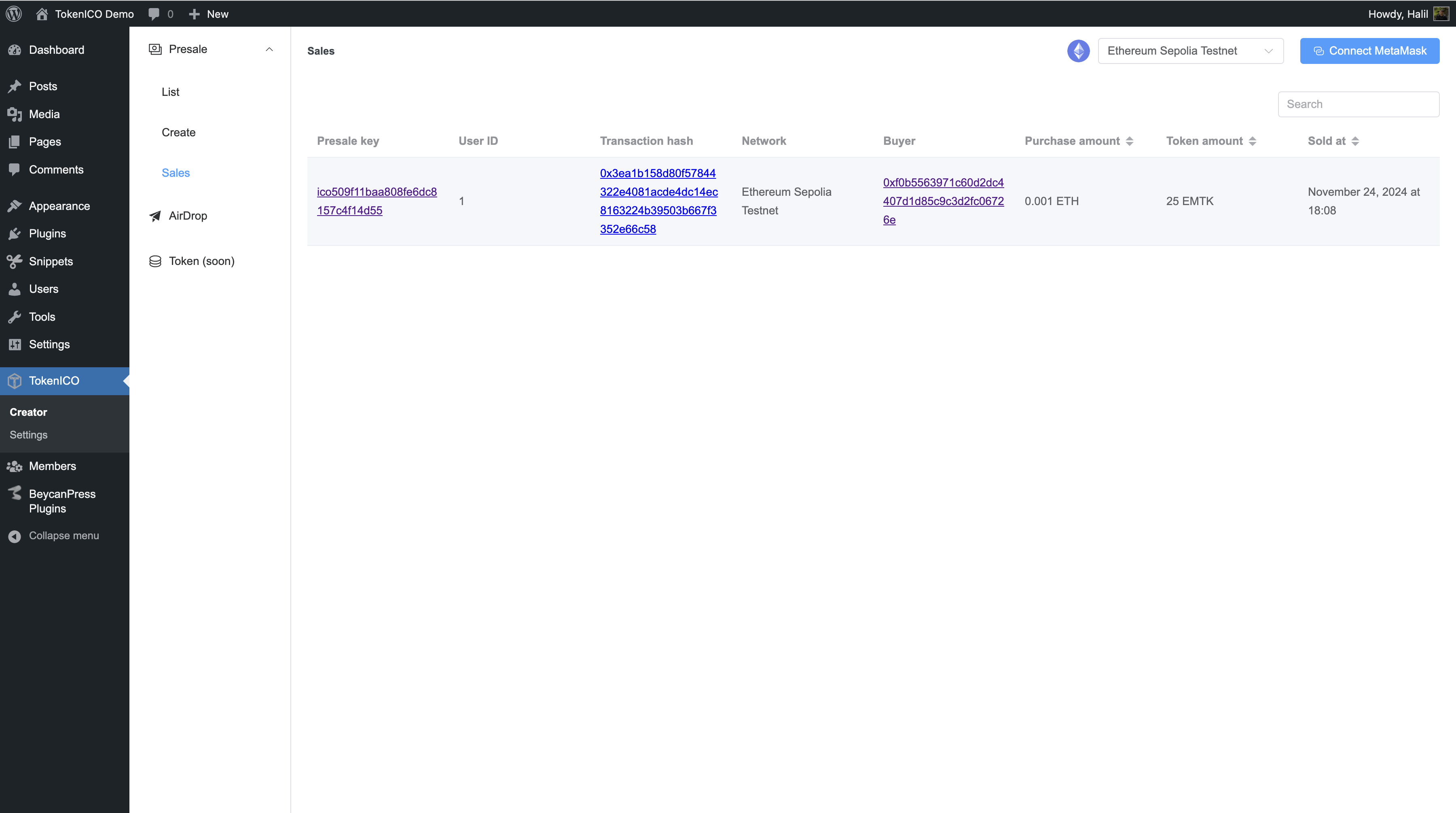The image size is (1456, 813).
Task: Open the Halil user avatar
Action: tap(1441, 14)
